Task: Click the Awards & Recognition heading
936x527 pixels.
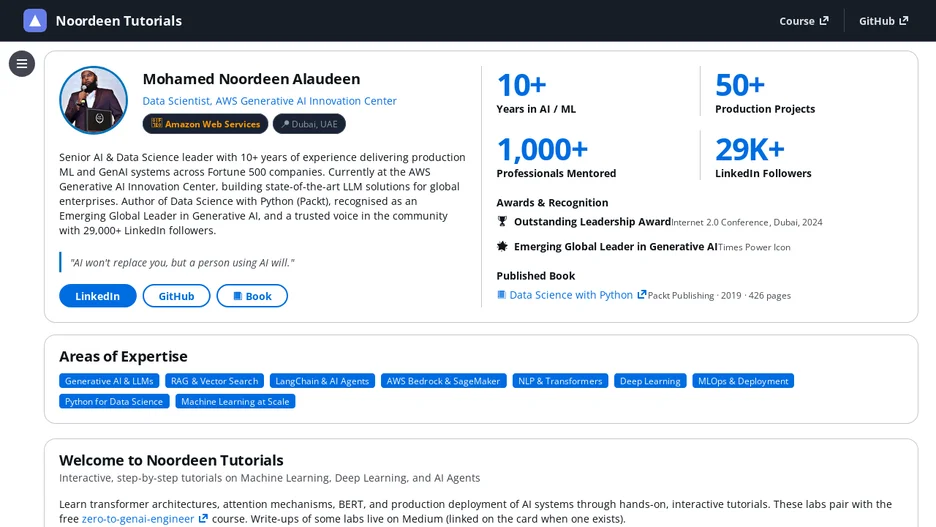Action: 552,202
